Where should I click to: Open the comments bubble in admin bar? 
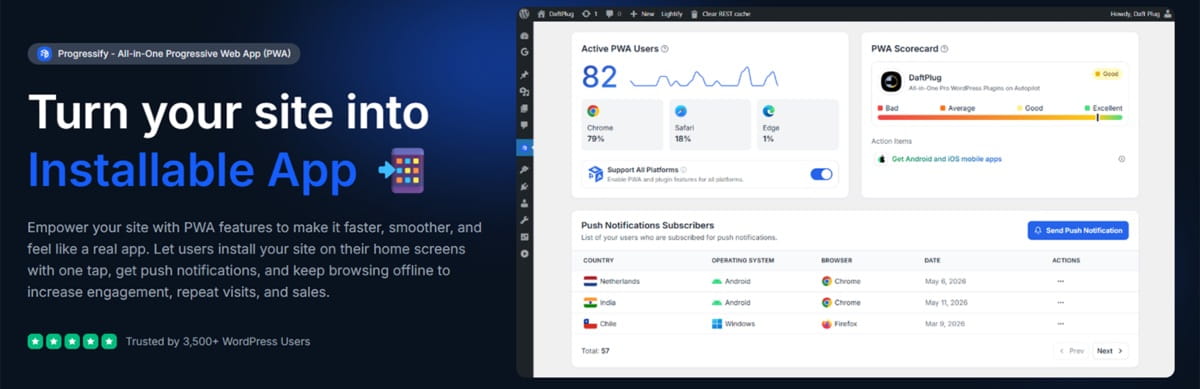(613, 14)
